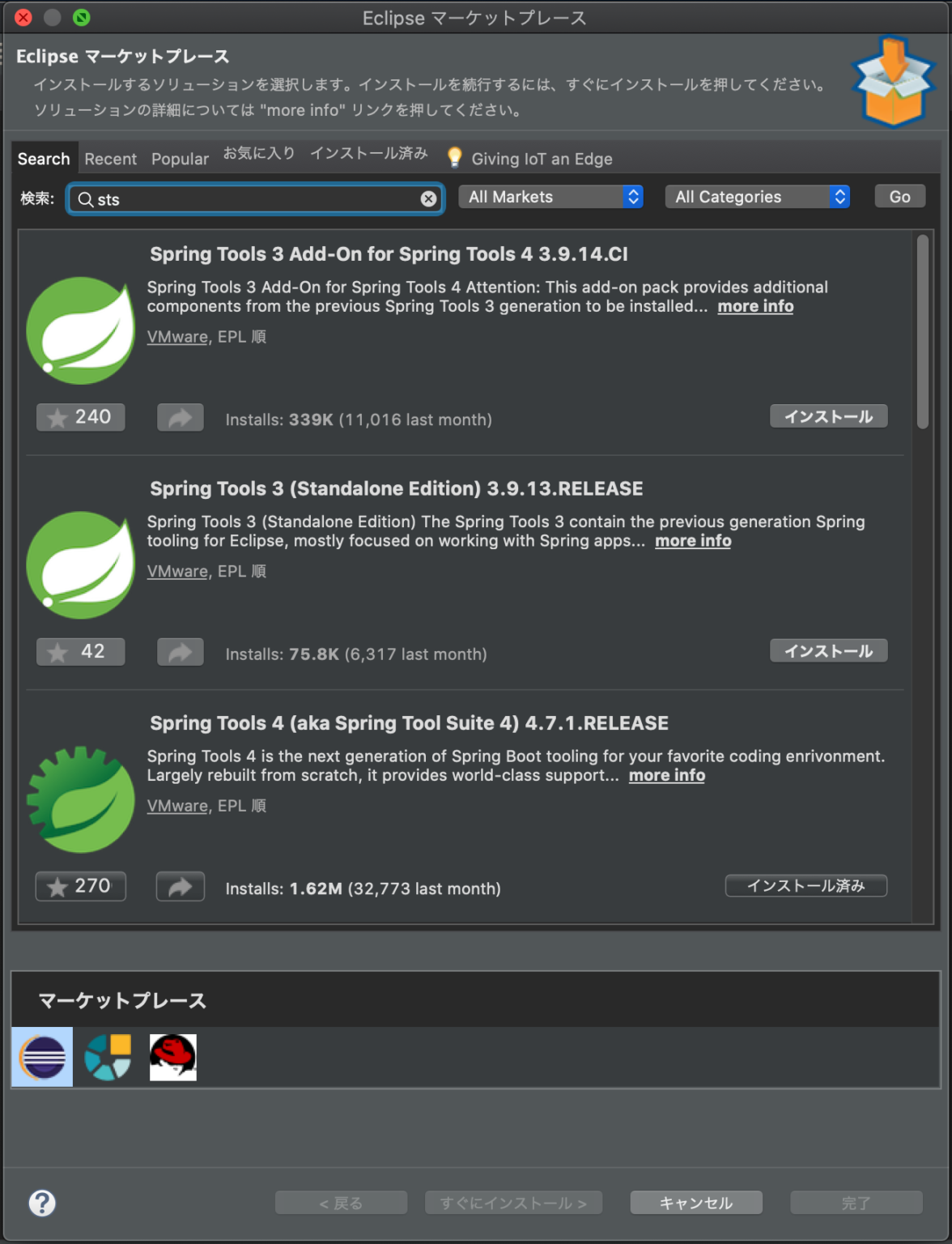952x1244 pixels.
Task: Click share arrow for Spring Tools 3 Add-On
Action: click(x=180, y=418)
